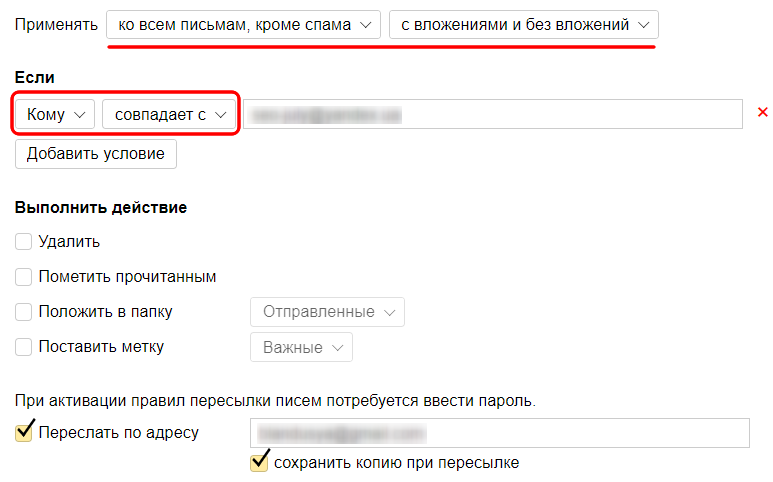Screen dimensions: 773x482
Task: Uncheck the 'Переслать по адресу' checkbox
Action: point(24,432)
